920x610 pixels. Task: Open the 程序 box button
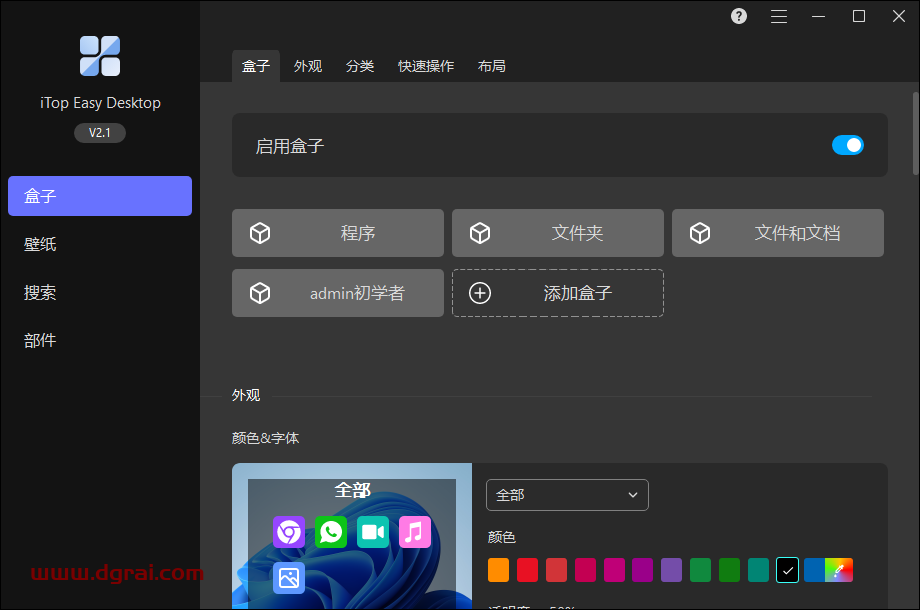[338, 233]
